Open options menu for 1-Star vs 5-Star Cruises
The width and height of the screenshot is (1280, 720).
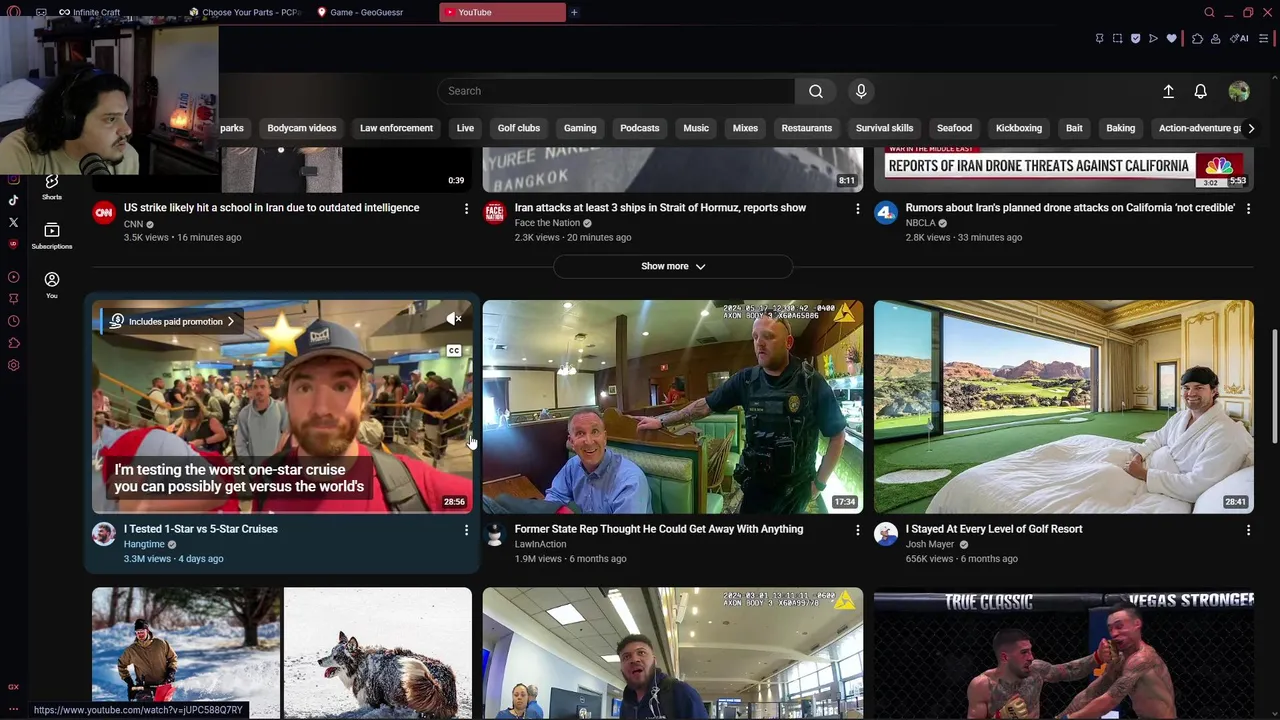point(466,530)
